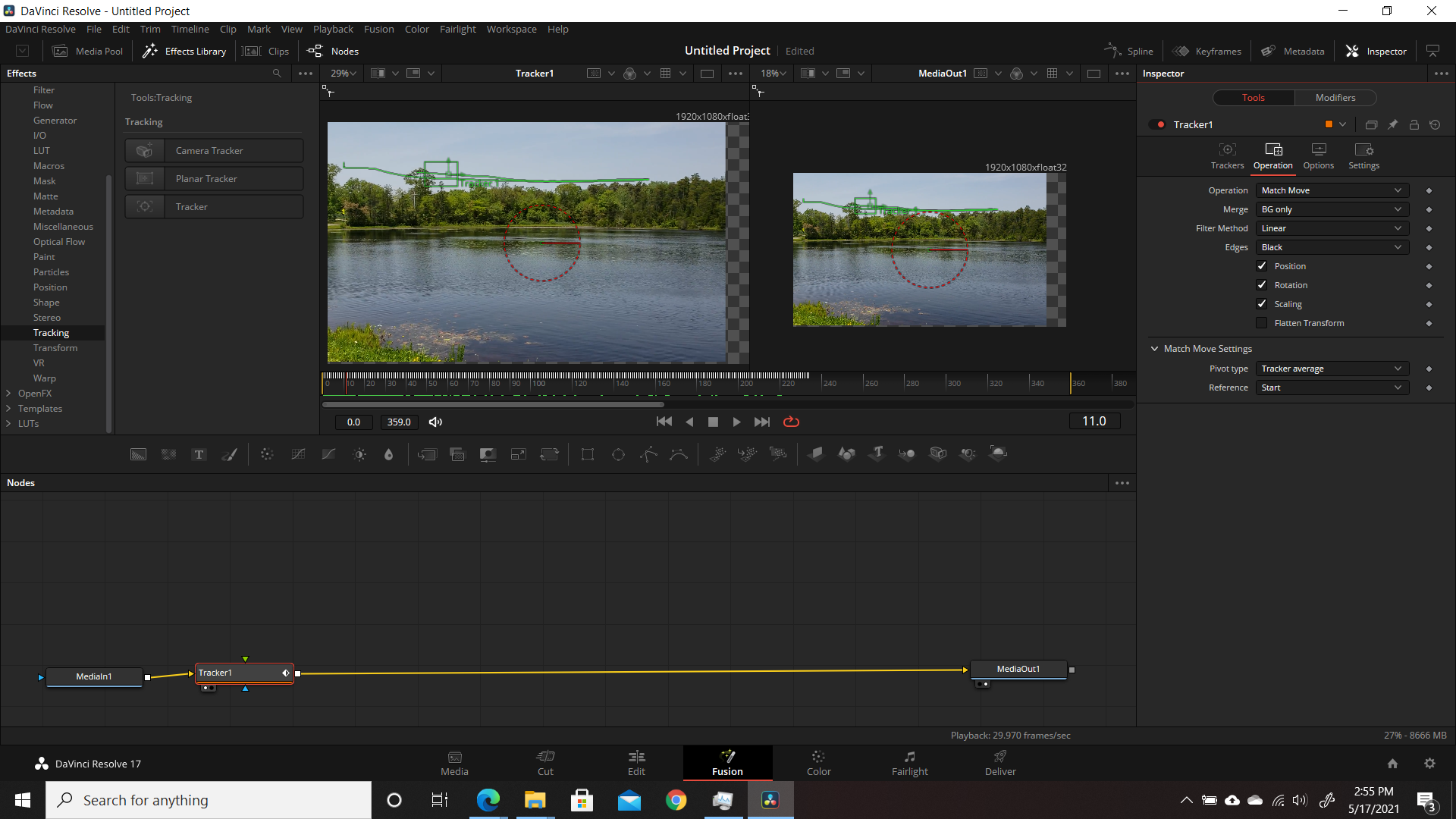Add a Merge node from toolbar

[x=427, y=454]
